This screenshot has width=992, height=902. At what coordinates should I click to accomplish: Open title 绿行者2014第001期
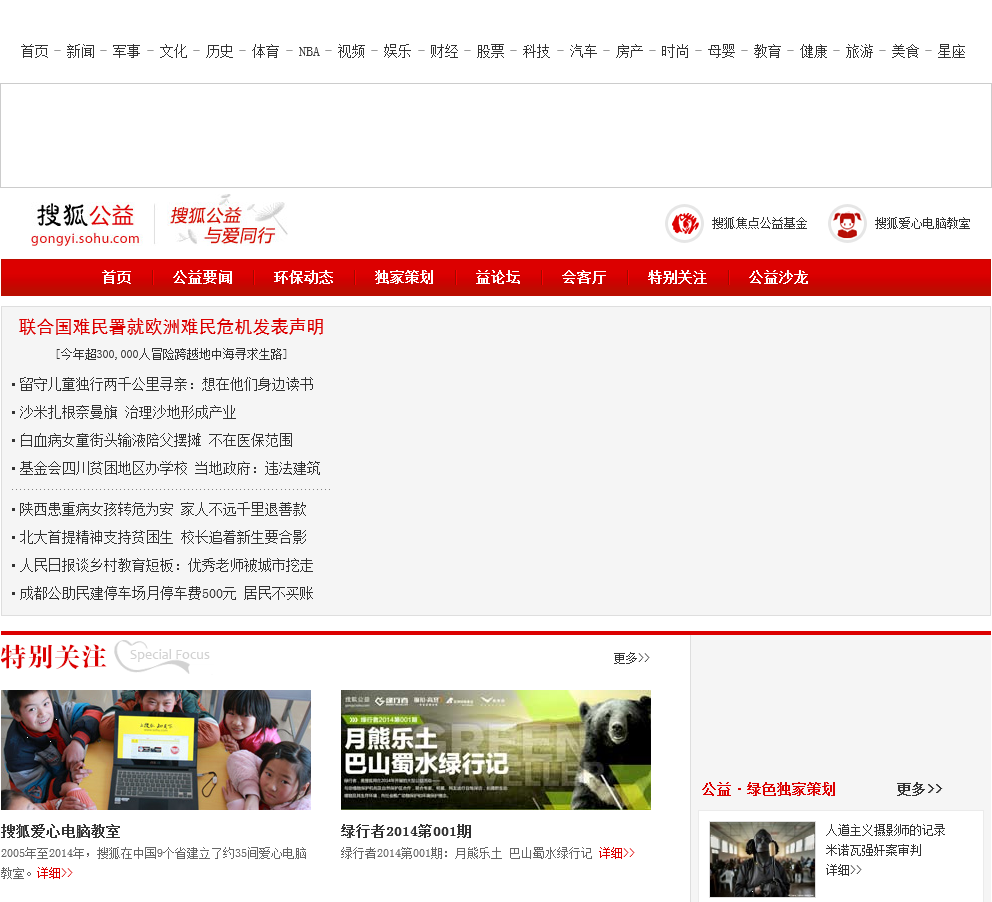tap(406, 831)
